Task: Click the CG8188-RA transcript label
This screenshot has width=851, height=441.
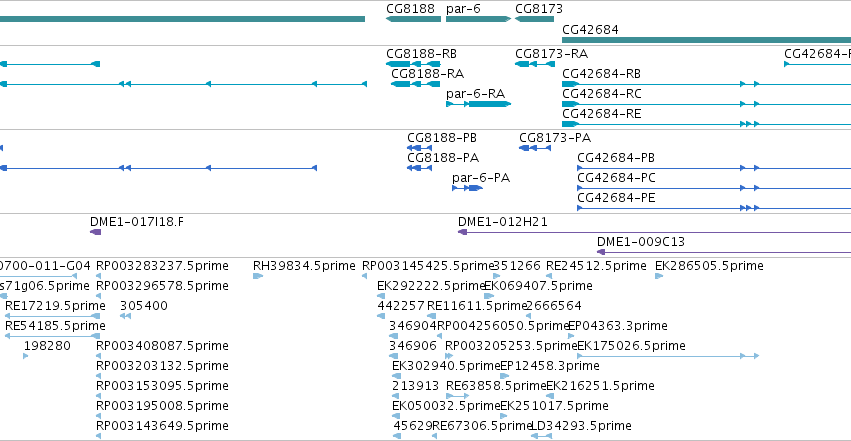Action: click(427, 74)
